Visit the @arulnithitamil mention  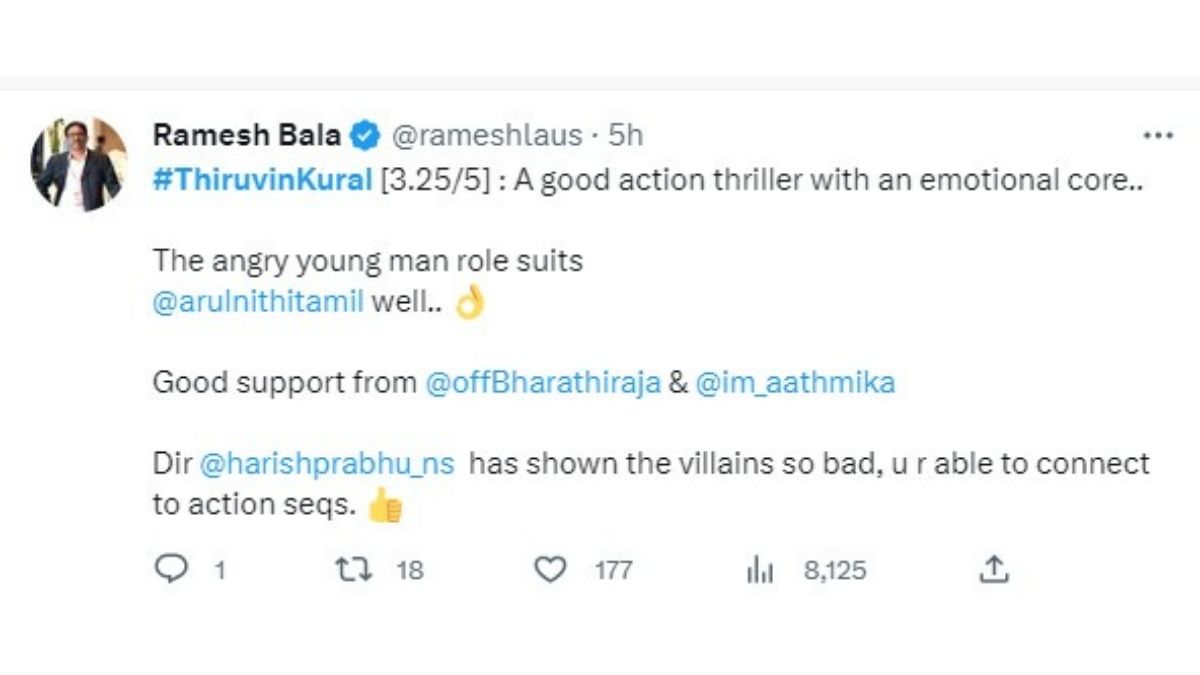257,302
